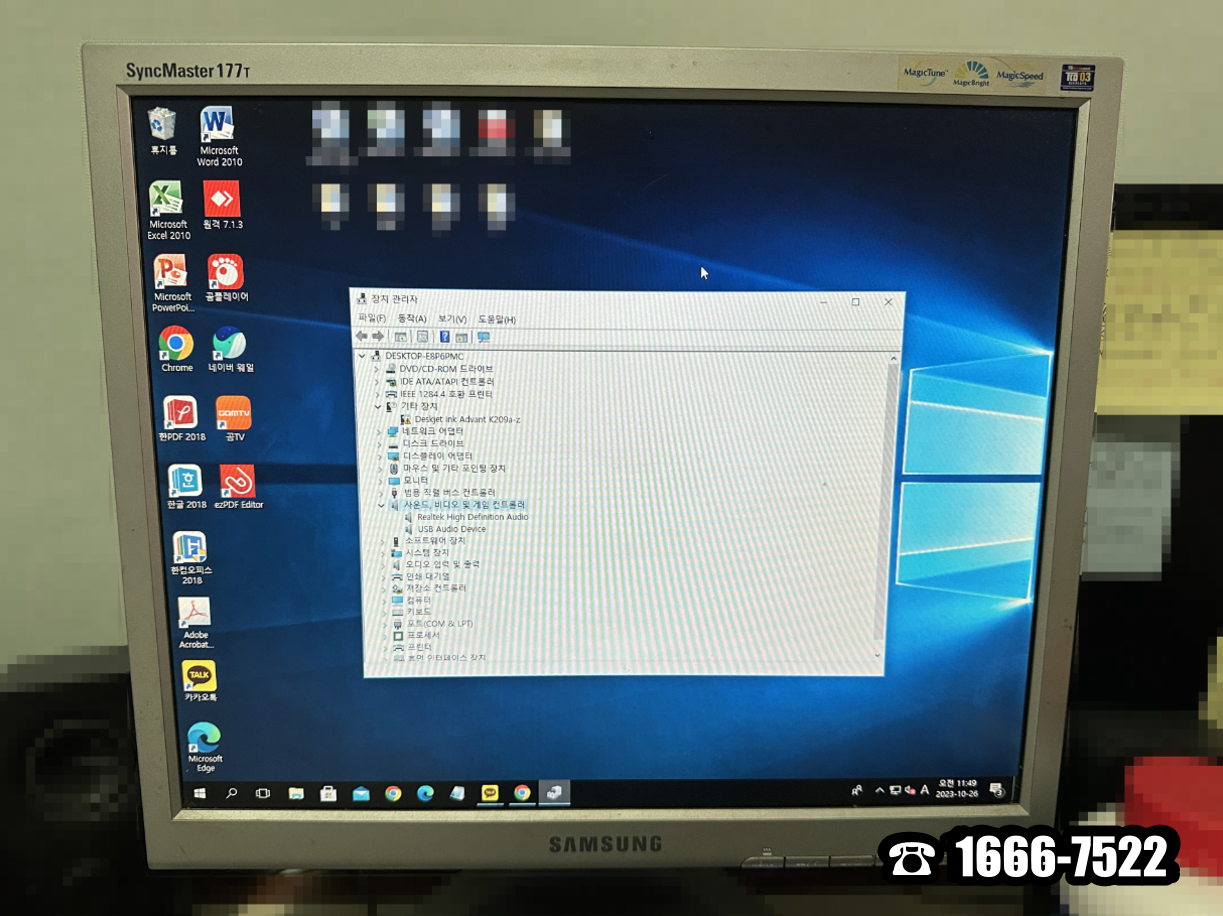
Task: Select the 네이버 웨일 desktop icon
Action: click(230, 349)
